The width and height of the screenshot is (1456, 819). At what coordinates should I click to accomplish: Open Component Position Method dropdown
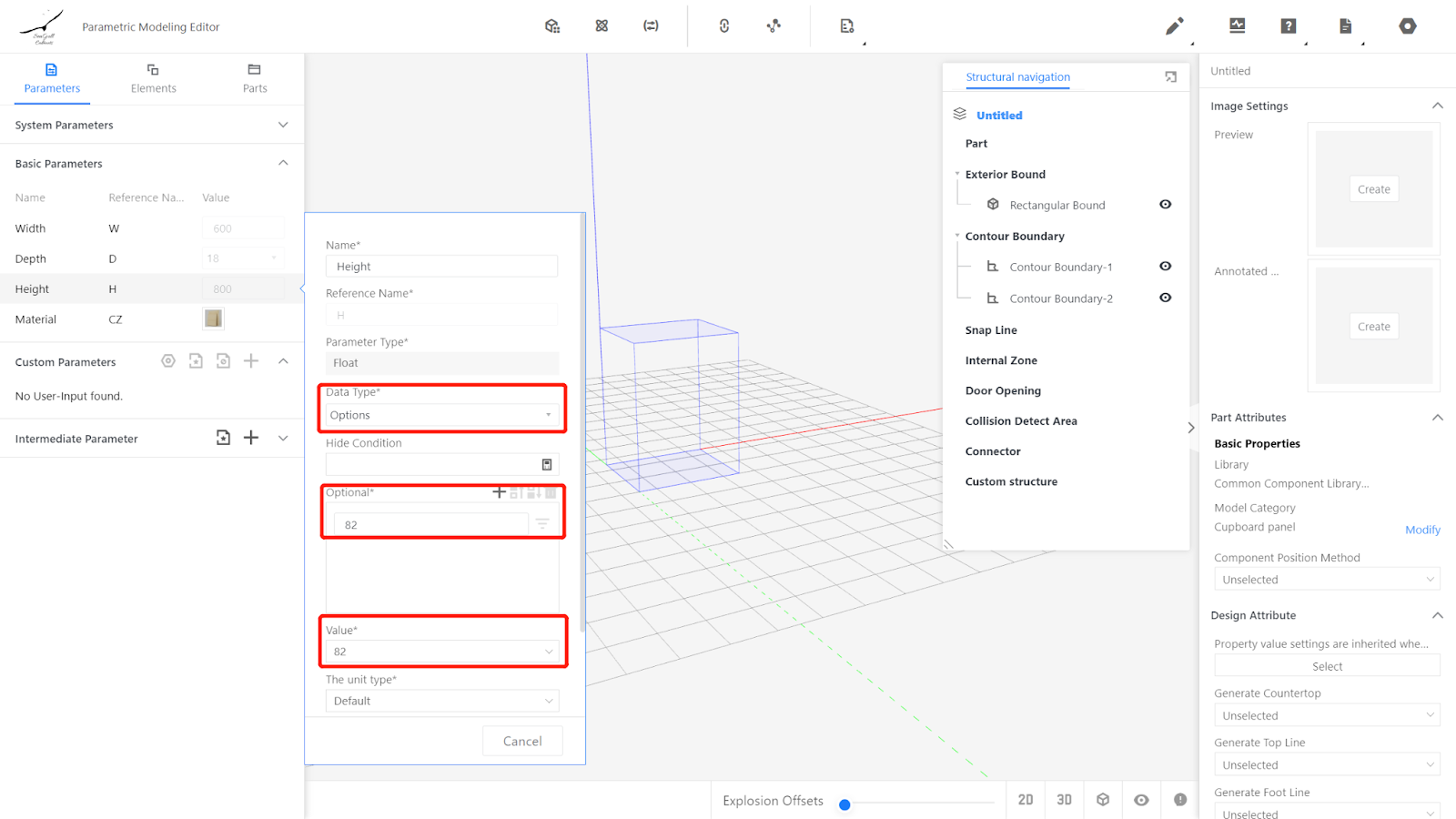point(1326,580)
